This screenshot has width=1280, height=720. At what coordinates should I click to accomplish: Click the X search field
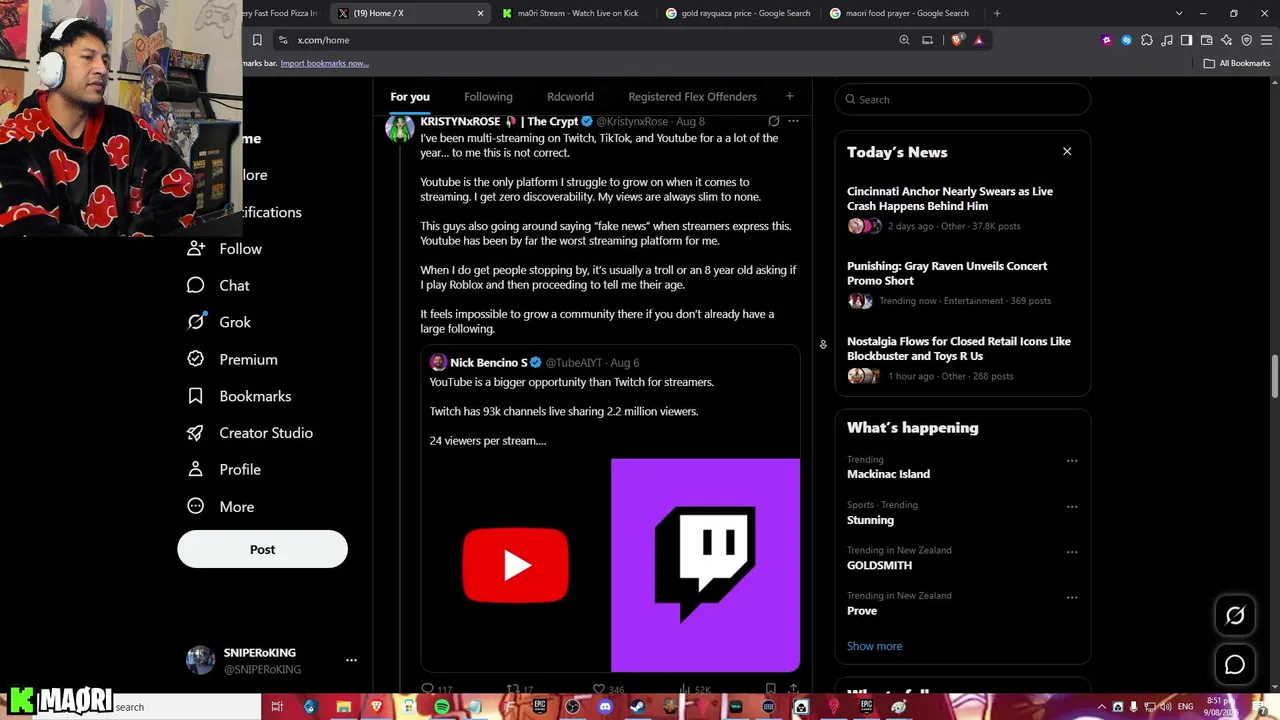pyautogui.click(x=962, y=99)
